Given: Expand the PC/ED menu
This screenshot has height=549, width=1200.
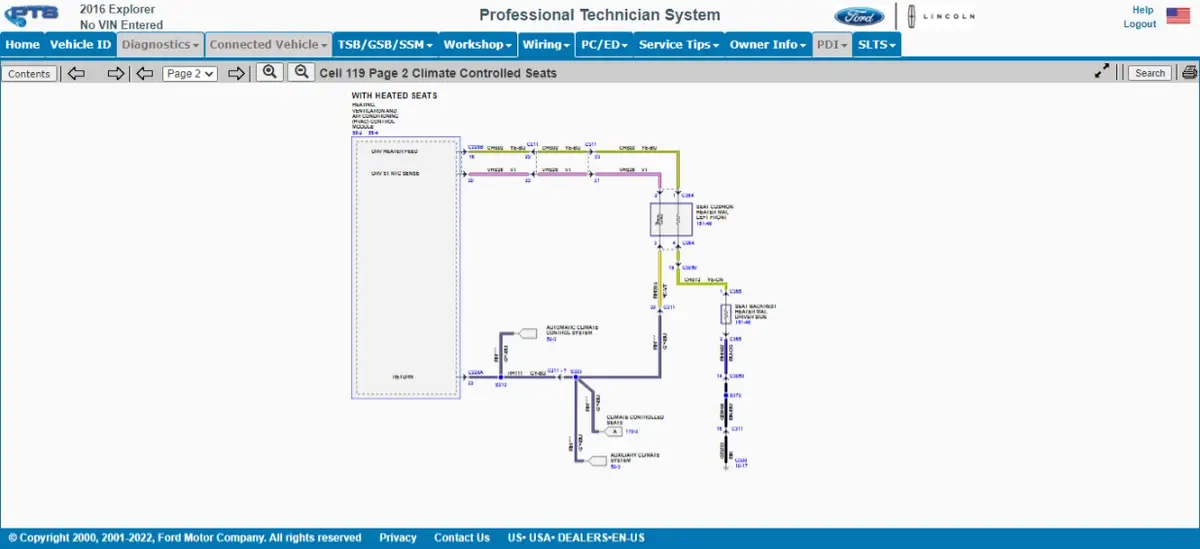Looking at the screenshot, I should pos(605,44).
